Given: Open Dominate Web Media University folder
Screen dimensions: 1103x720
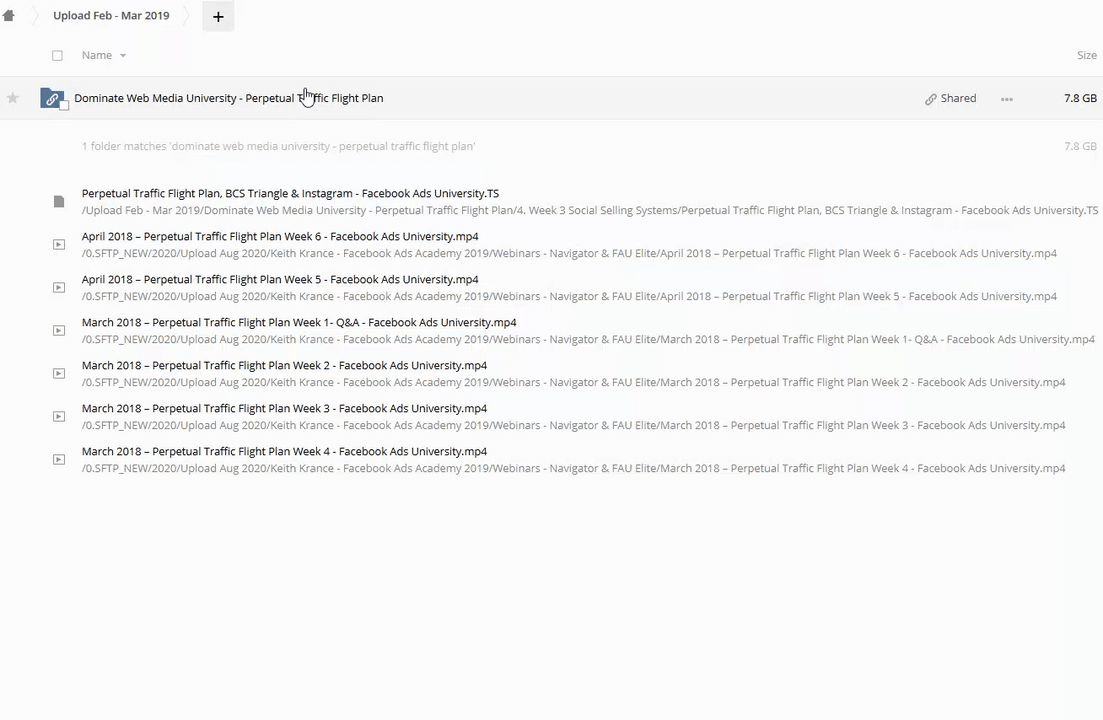Looking at the screenshot, I should pyautogui.click(x=228, y=98).
